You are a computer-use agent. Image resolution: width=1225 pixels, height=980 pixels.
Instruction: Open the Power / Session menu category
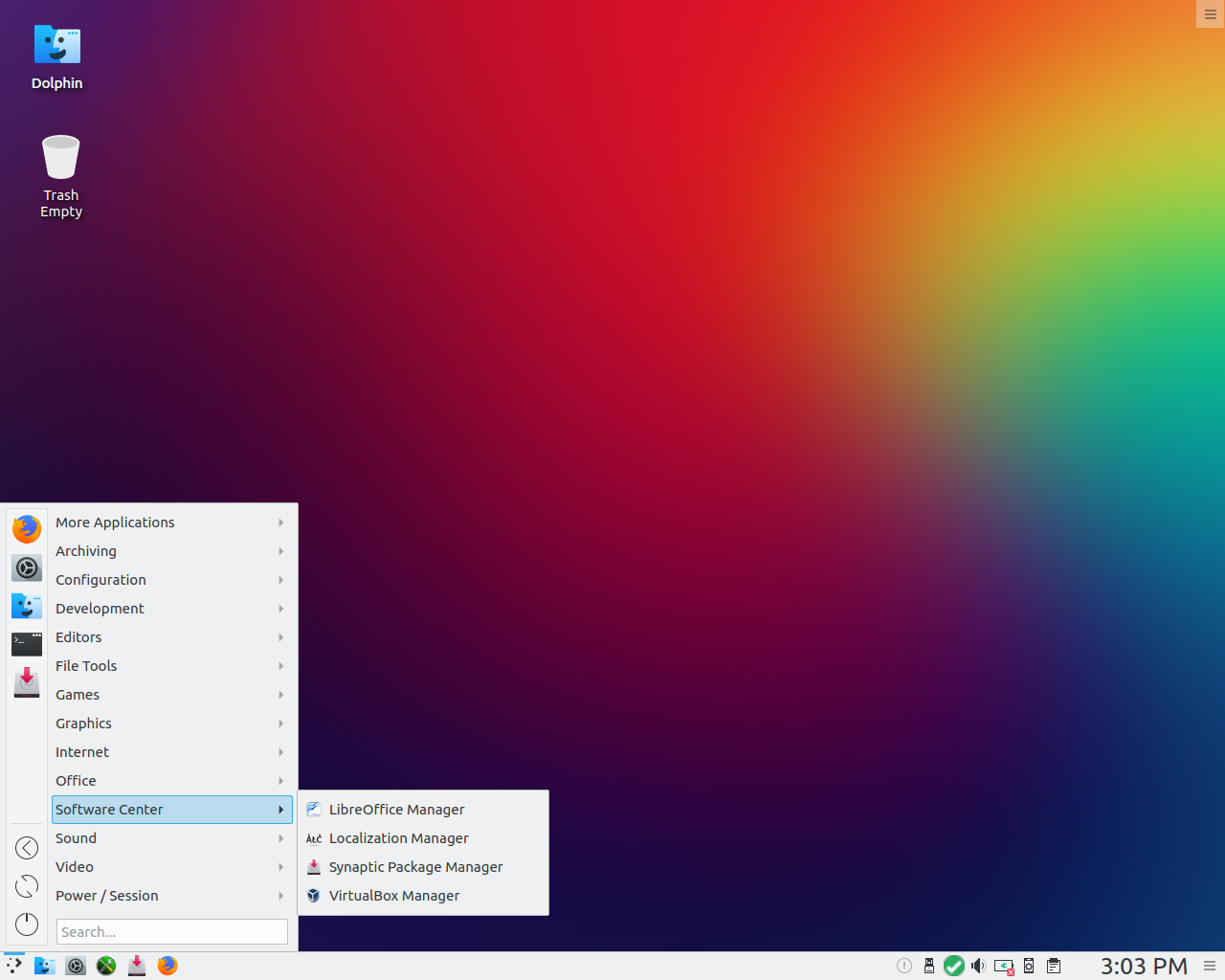(x=172, y=896)
